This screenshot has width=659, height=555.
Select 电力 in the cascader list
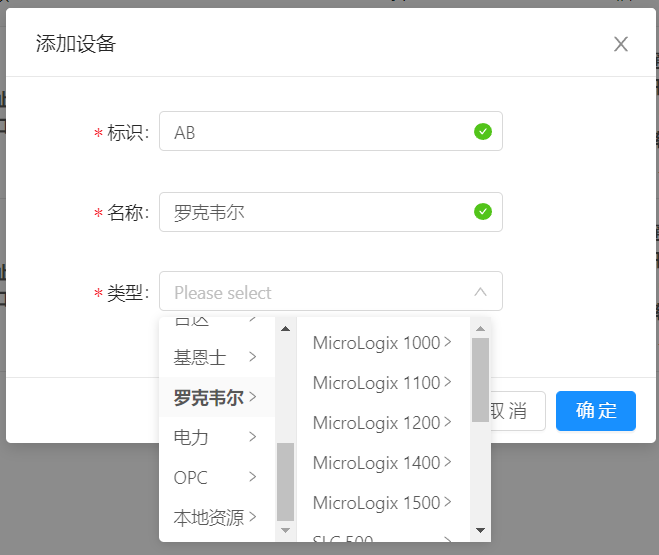217,437
